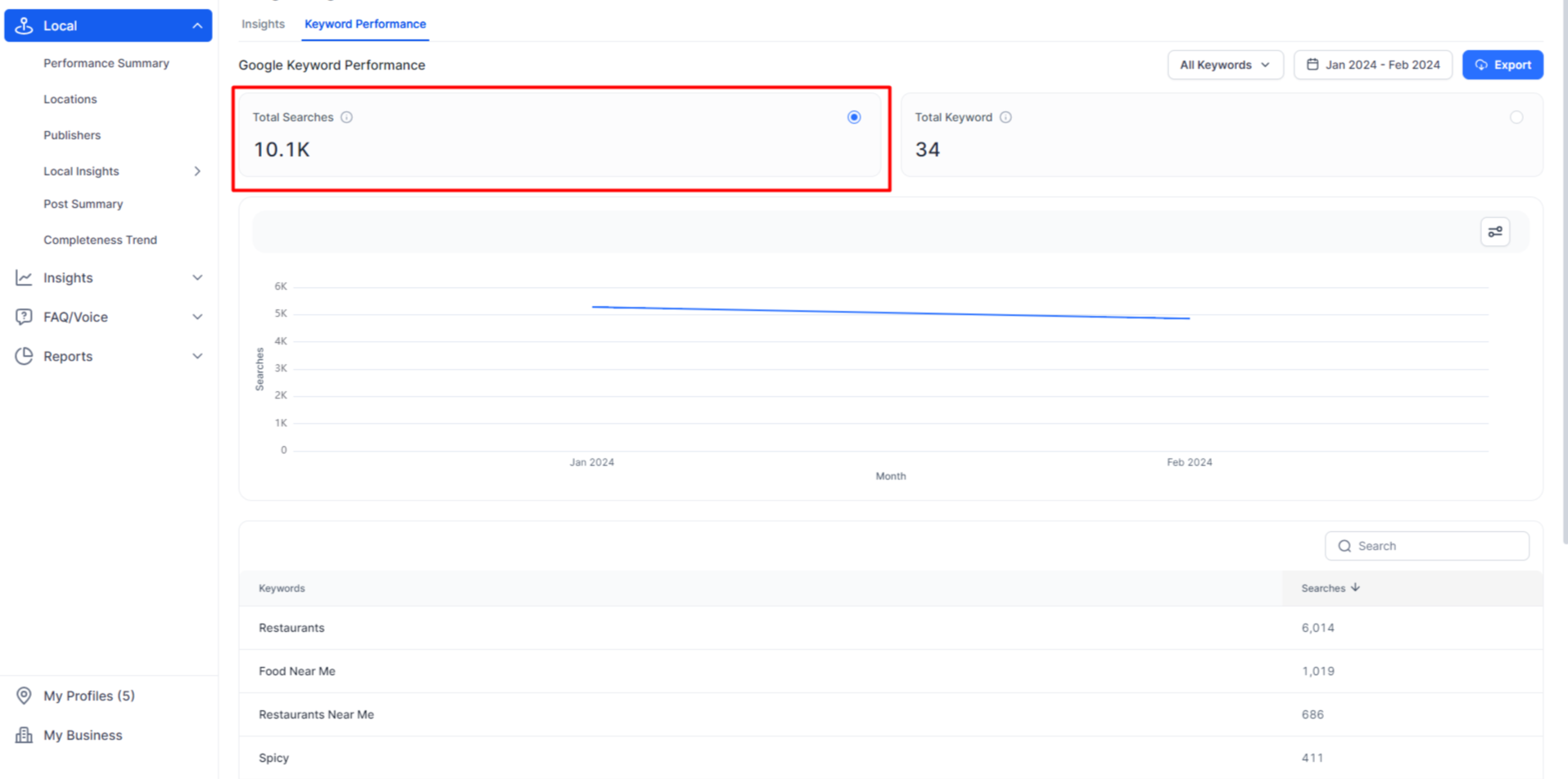1568x779 pixels.
Task: Open Publishers in sidebar
Action: pos(72,135)
